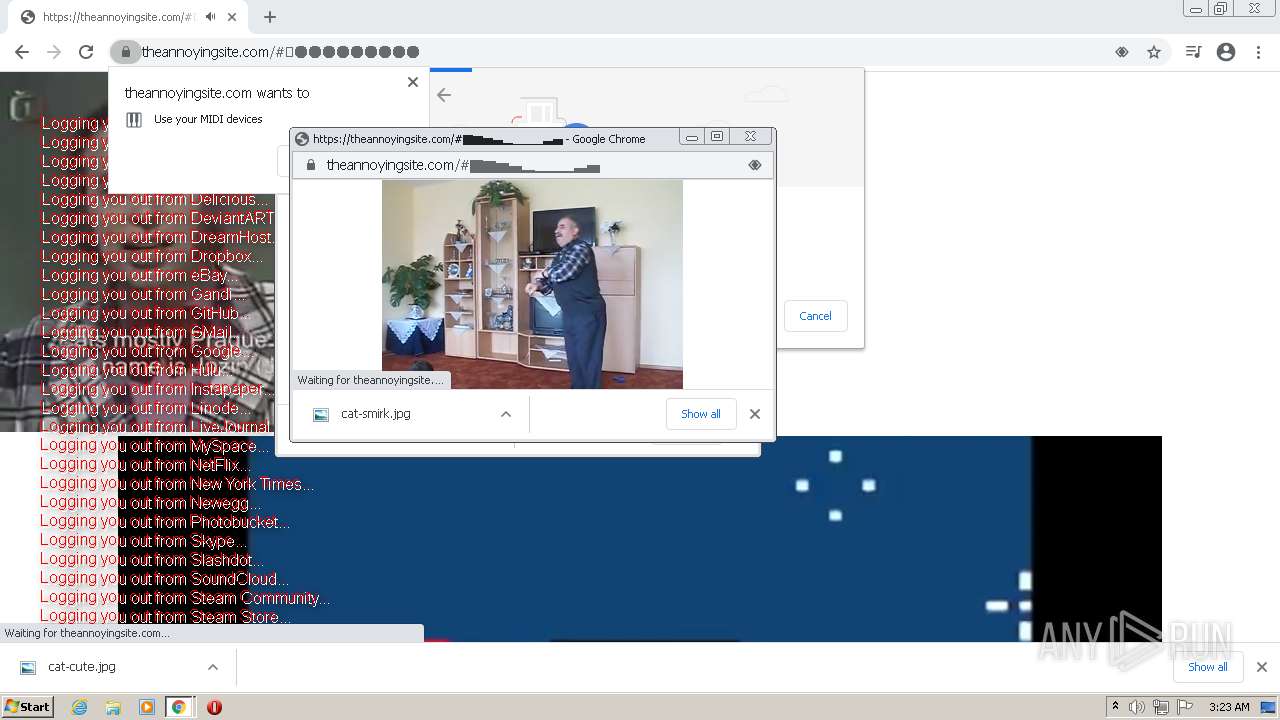Go back using the main browser's back arrow
The width and height of the screenshot is (1280, 720).
[x=22, y=52]
